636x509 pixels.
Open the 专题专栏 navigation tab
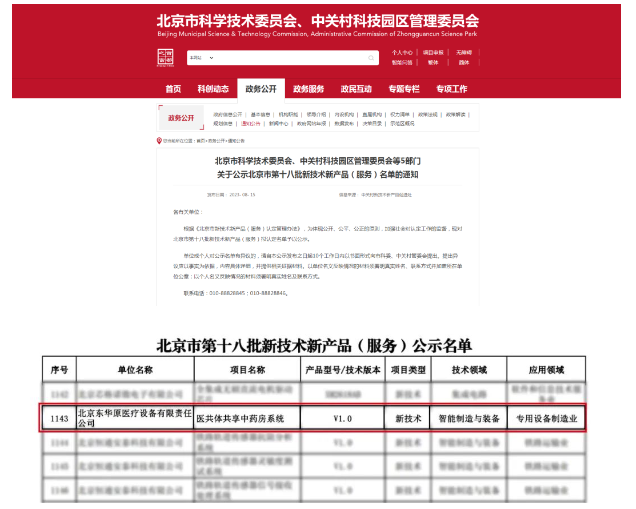pos(404,89)
